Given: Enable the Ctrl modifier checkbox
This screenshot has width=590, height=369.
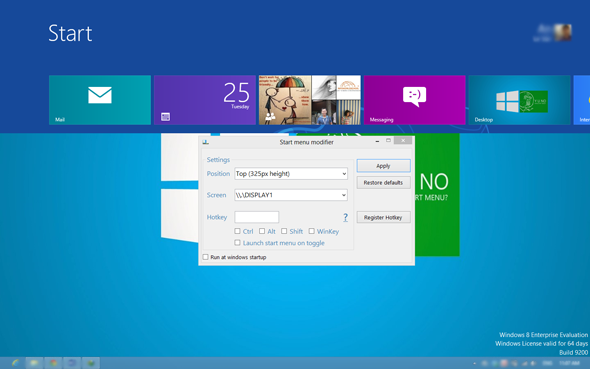Looking at the screenshot, I should (x=237, y=231).
